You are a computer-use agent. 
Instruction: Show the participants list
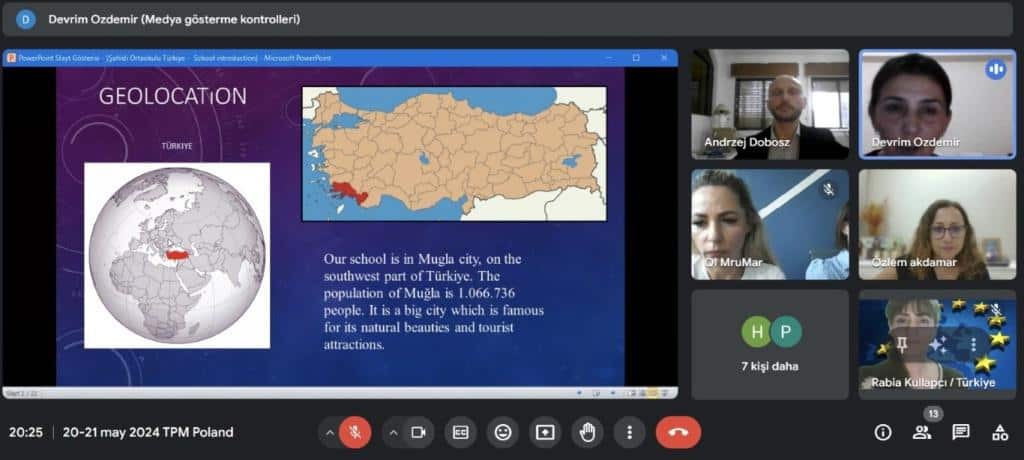click(921, 432)
